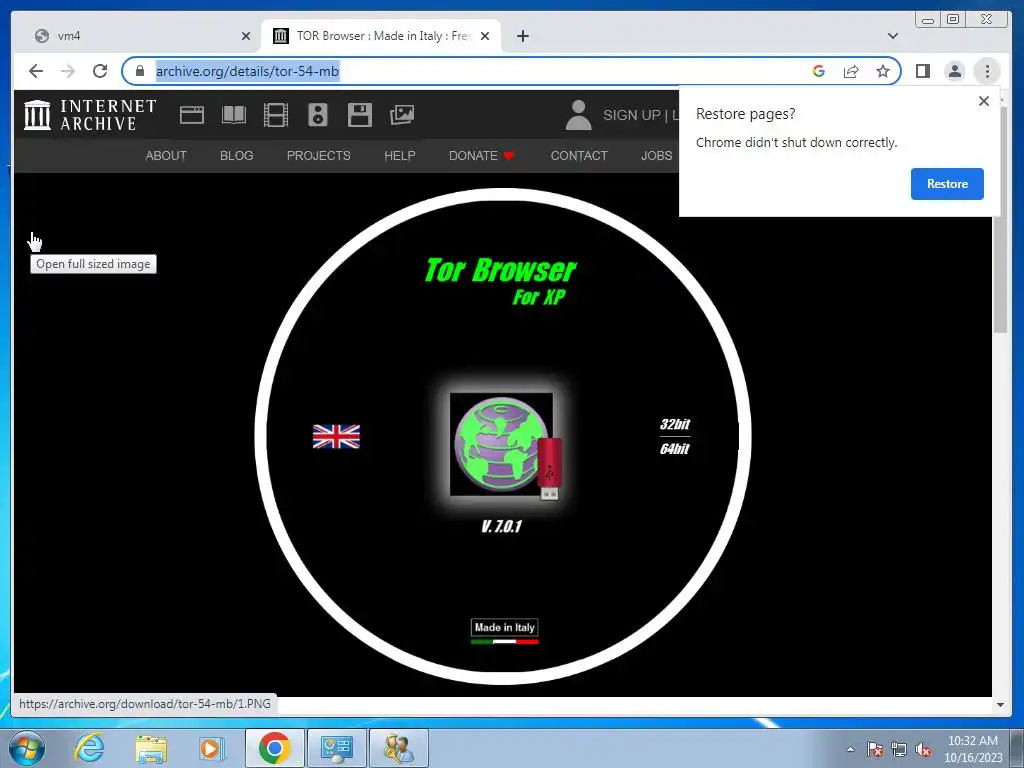
Task: Dismiss the Restore pages popup
Action: (x=984, y=101)
